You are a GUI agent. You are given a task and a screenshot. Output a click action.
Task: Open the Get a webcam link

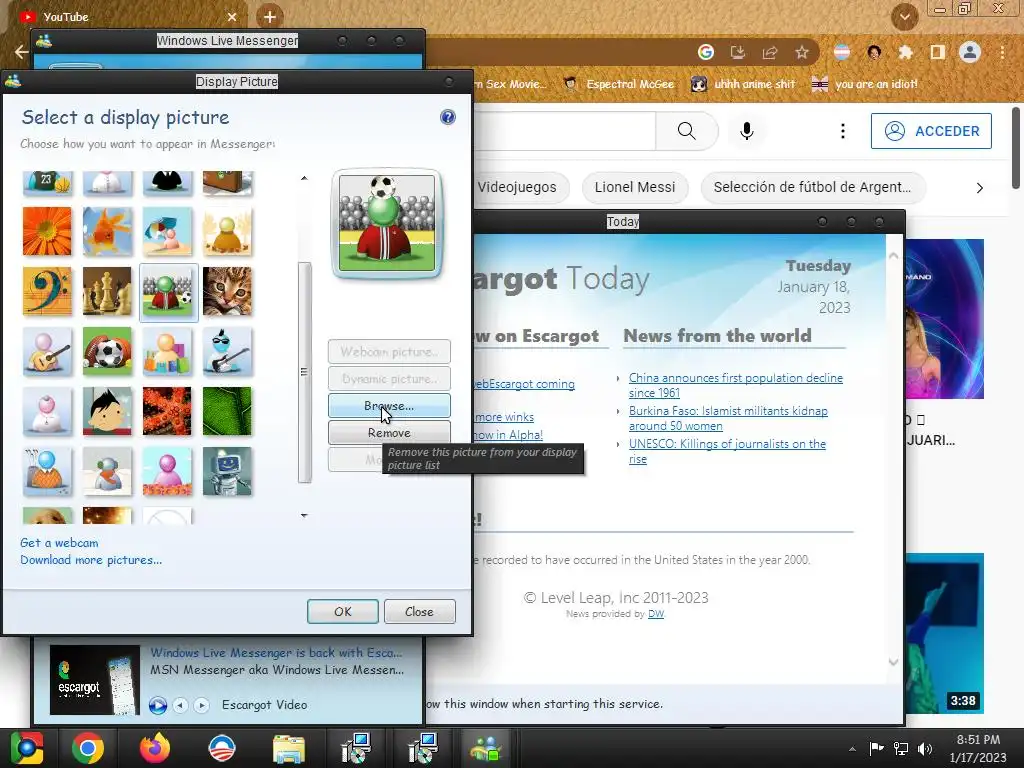click(x=59, y=543)
